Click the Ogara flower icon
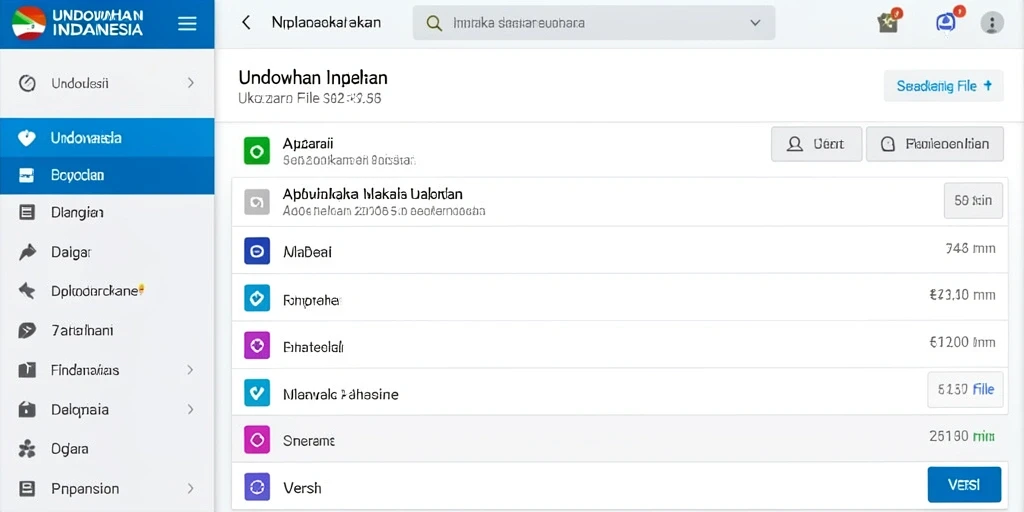 pos(27,449)
